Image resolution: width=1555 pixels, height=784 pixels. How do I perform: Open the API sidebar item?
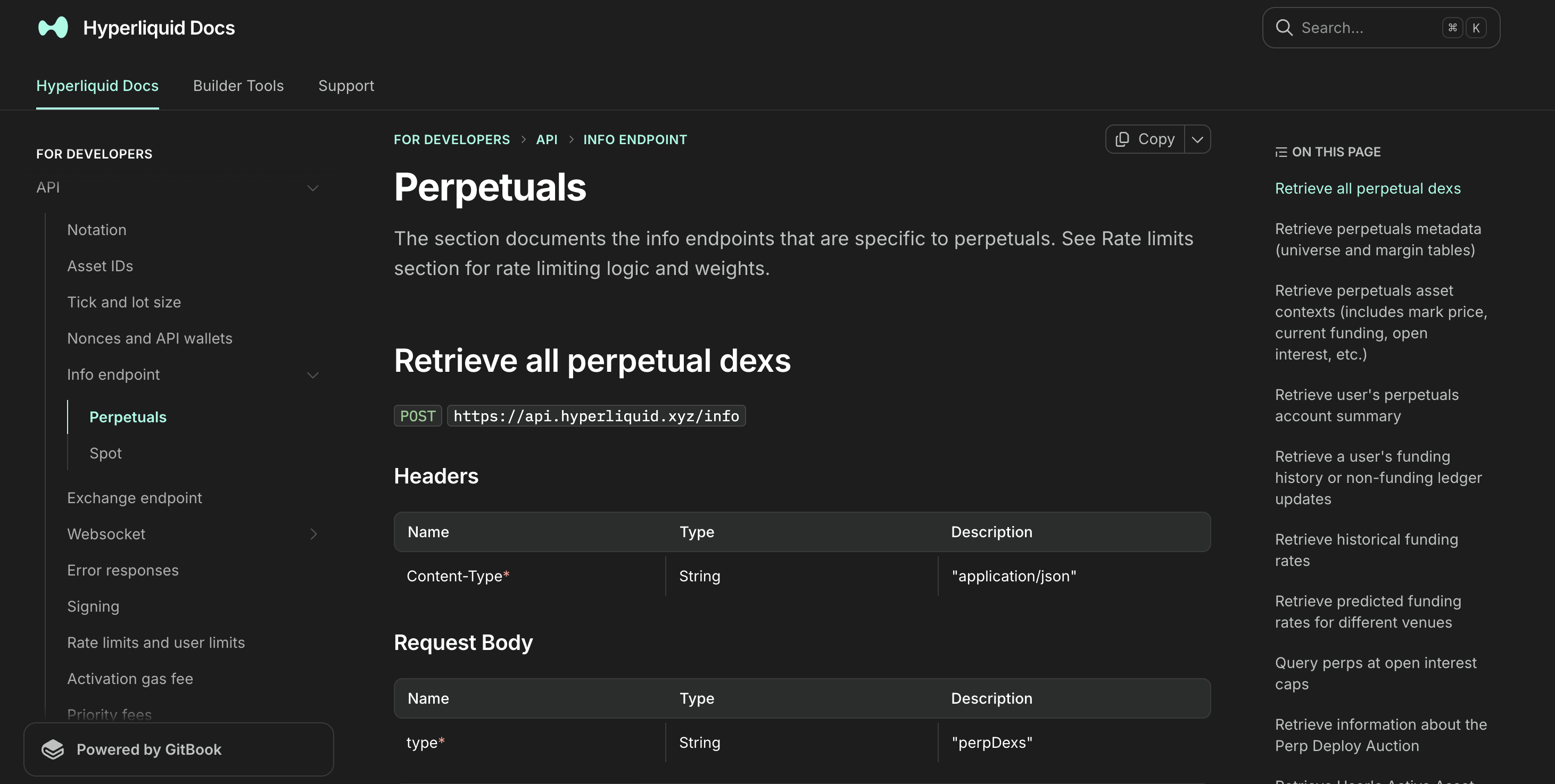[48, 188]
